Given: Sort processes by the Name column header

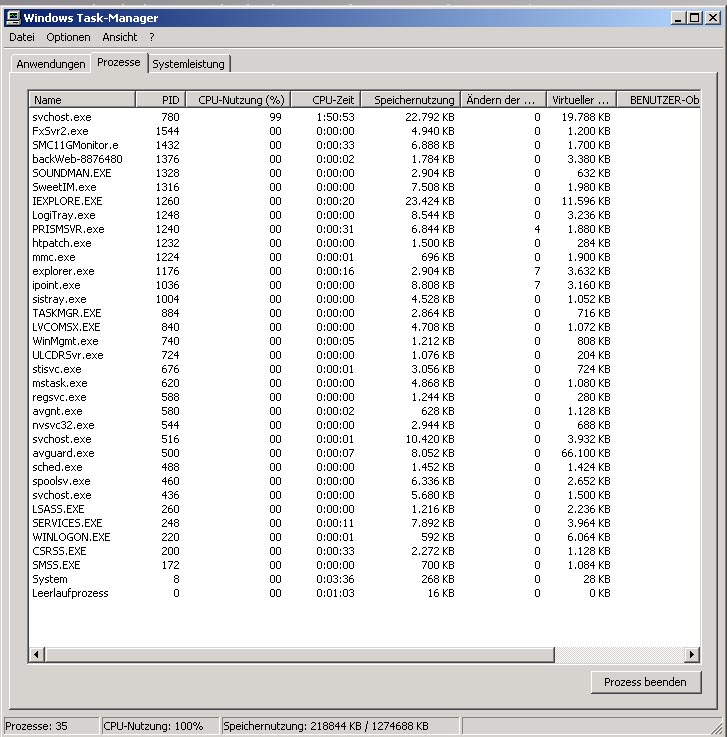Looking at the screenshot, I should click(x=82, y=100).
